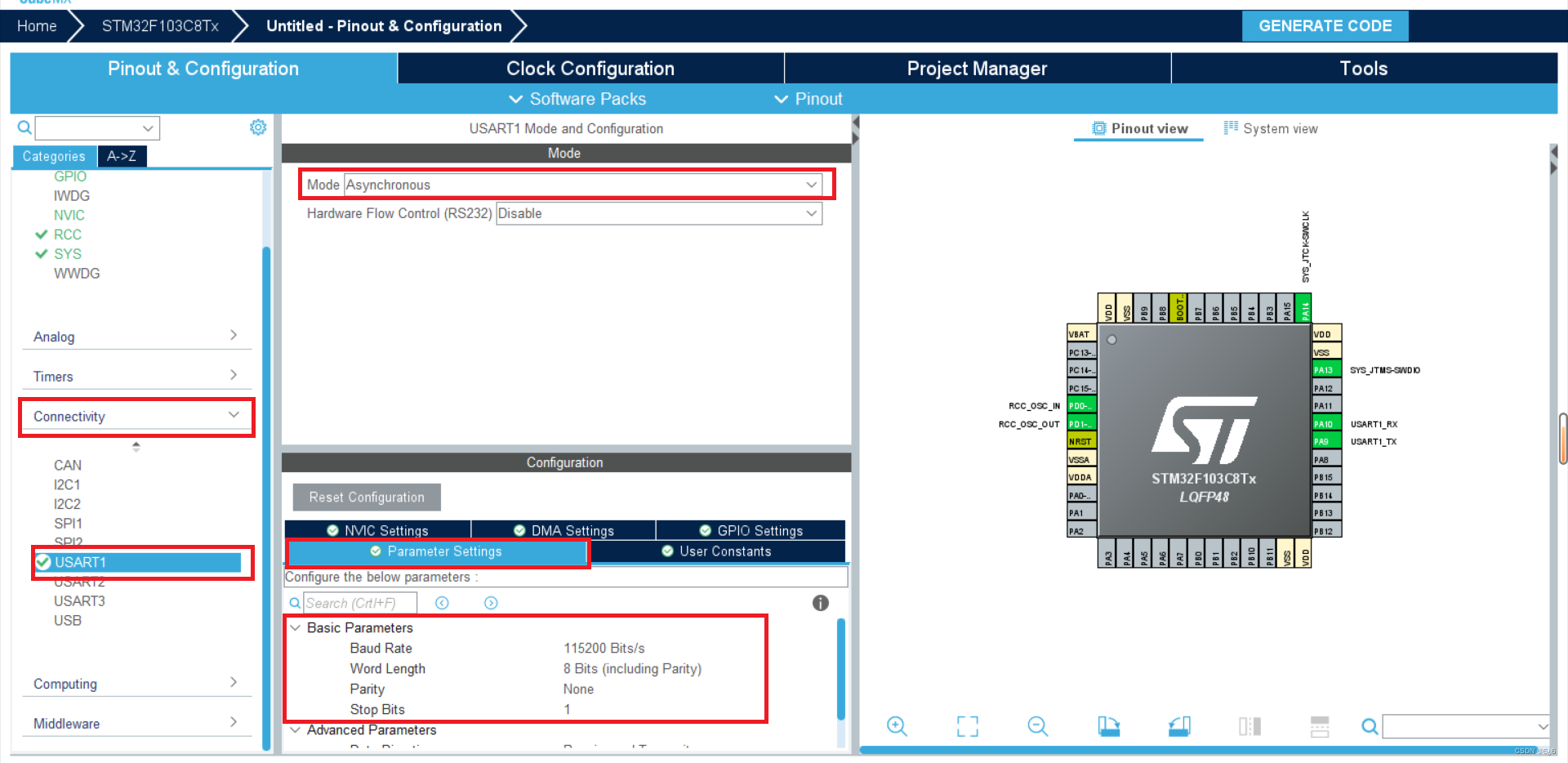This screenshot has width=1568, height=763.
Task: Select the Parameter Settings tab
Action: [x=436, y=551]
